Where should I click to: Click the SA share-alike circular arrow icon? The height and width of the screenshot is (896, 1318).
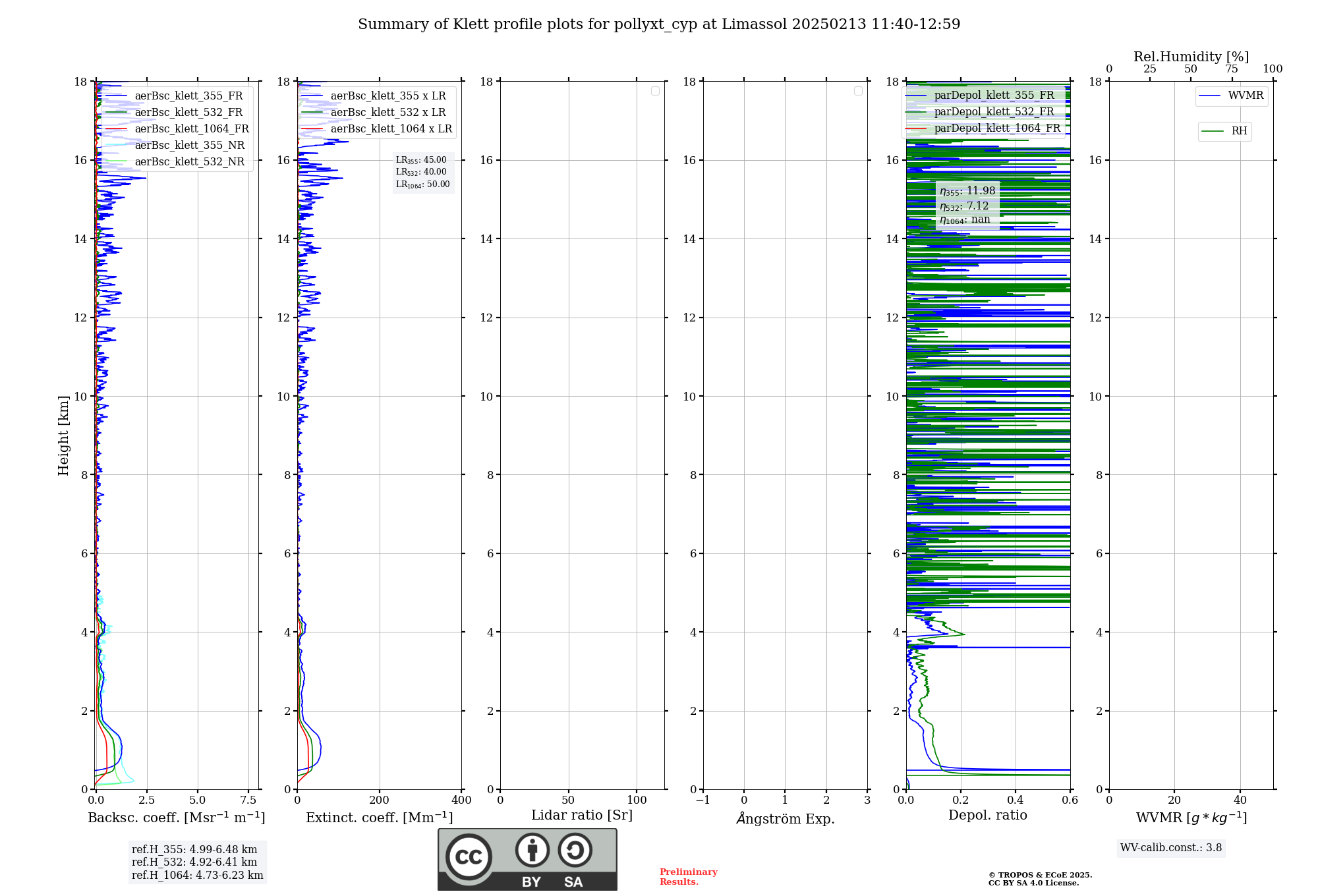click(575, 850)
